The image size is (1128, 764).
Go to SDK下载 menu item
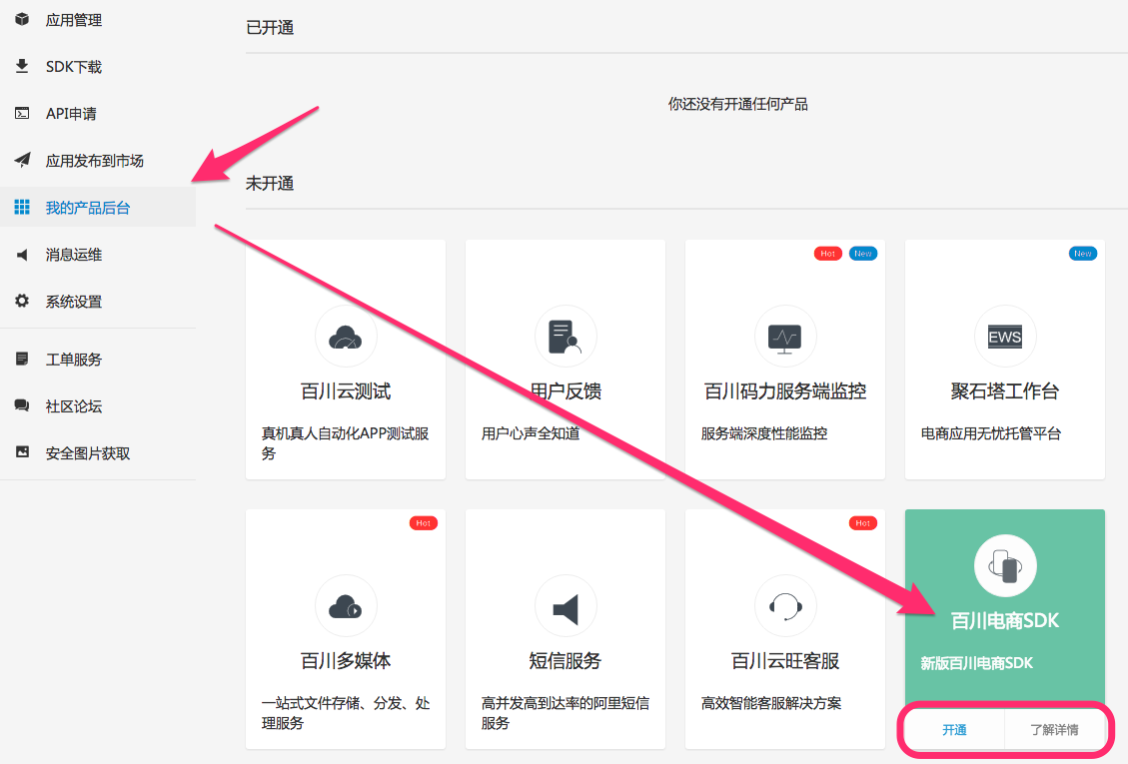click(73, 67)
